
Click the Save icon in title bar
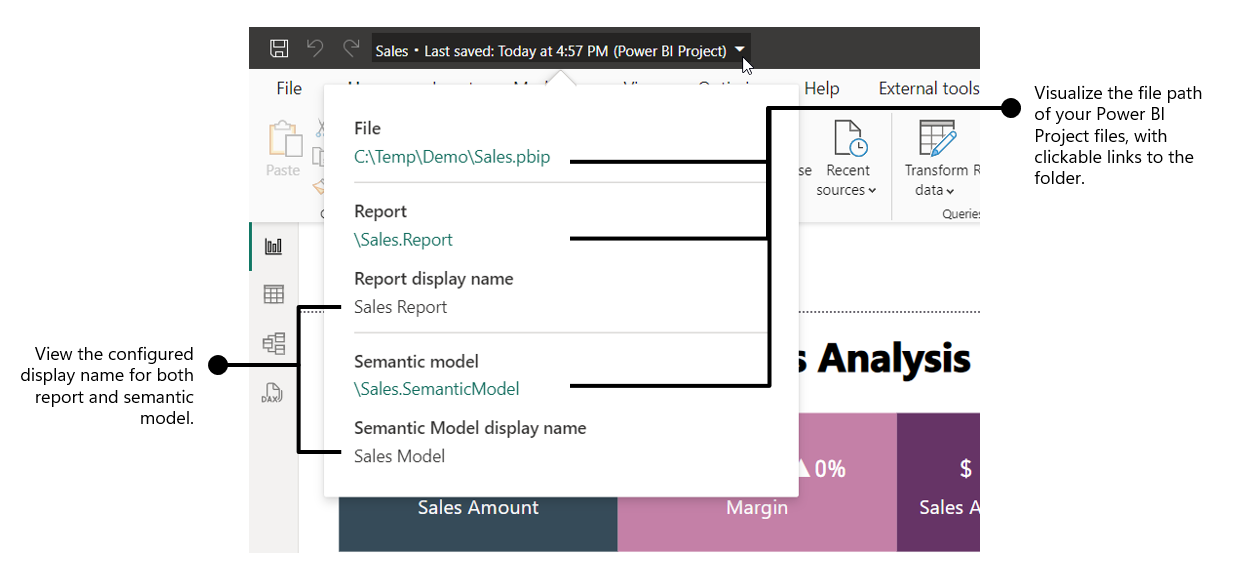[279, 49]
